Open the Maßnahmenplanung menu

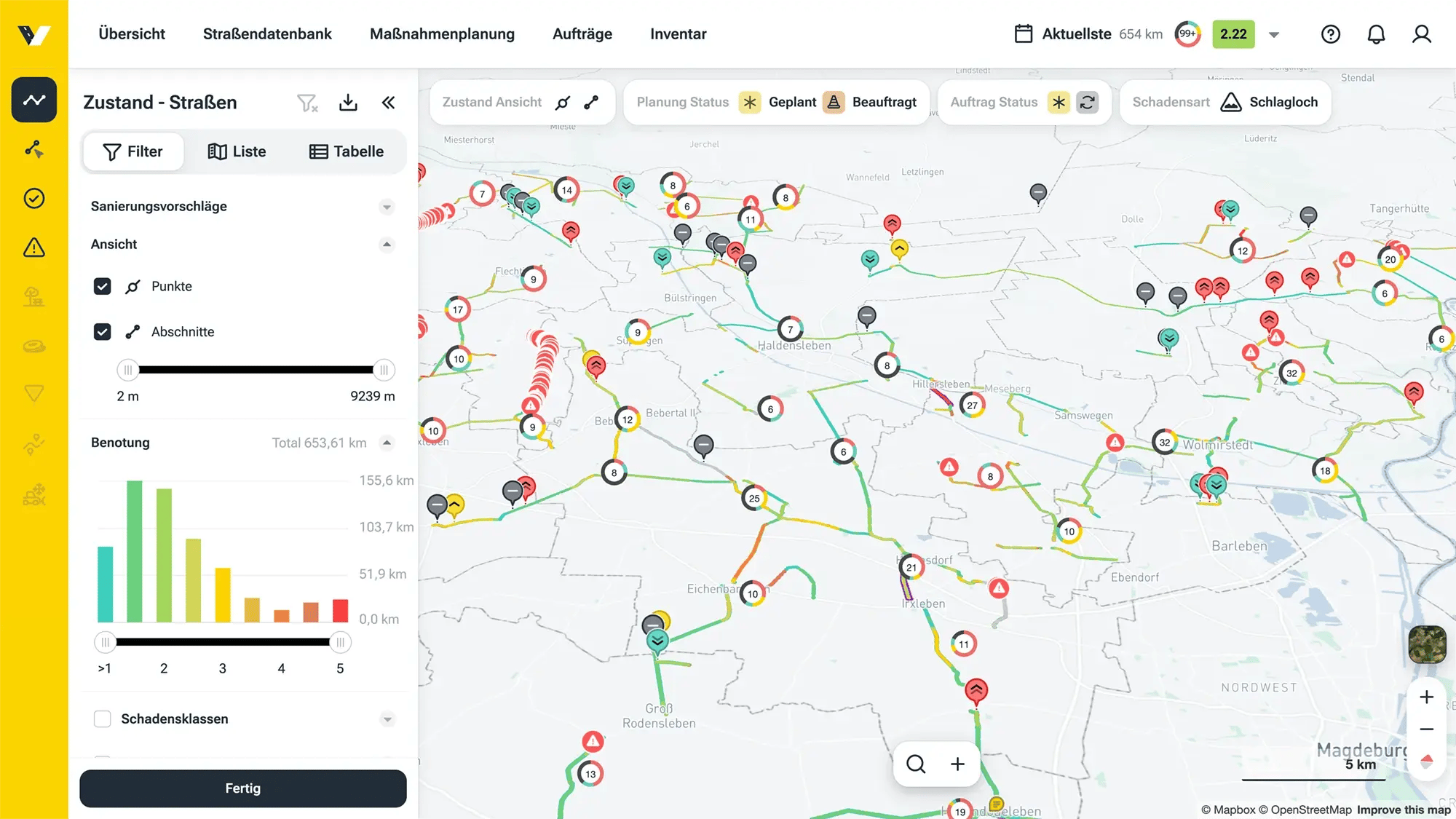(441, 33)
